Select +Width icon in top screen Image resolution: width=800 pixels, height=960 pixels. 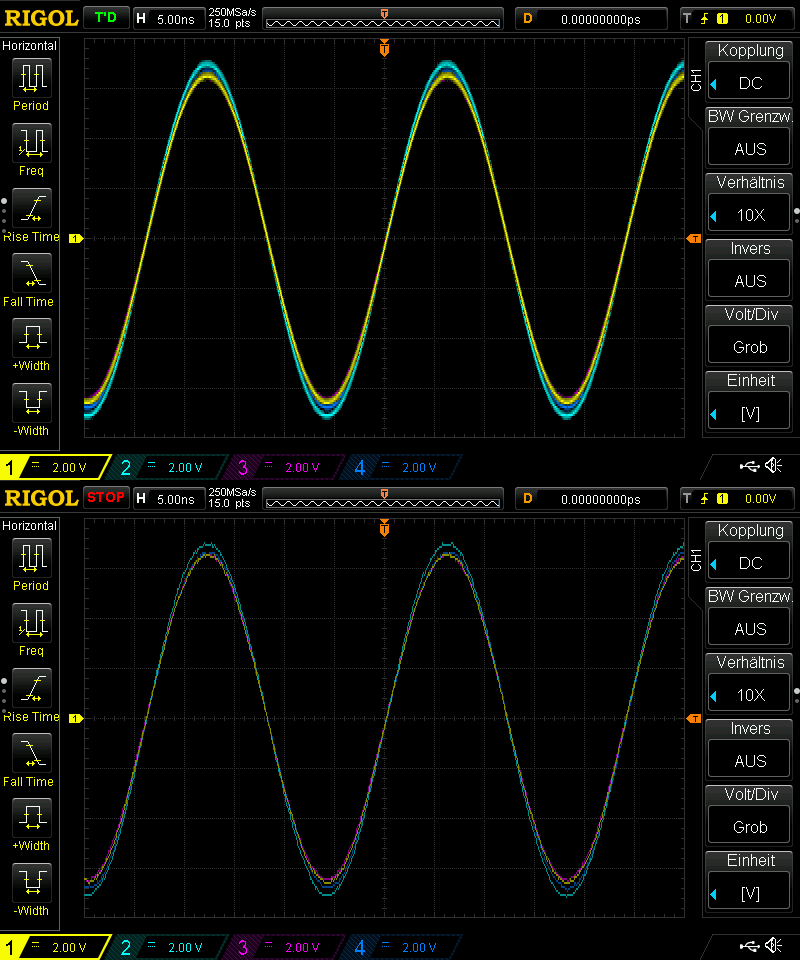(x=31, y=337)
